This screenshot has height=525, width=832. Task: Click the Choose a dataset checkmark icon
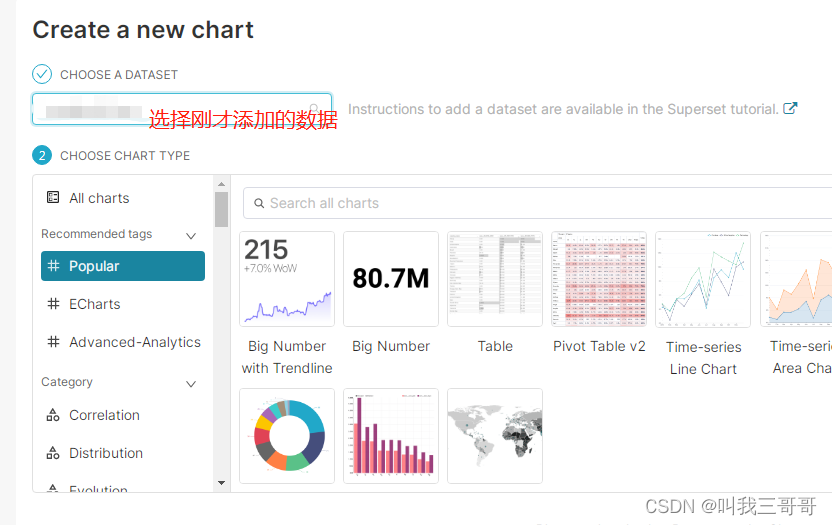42,74
